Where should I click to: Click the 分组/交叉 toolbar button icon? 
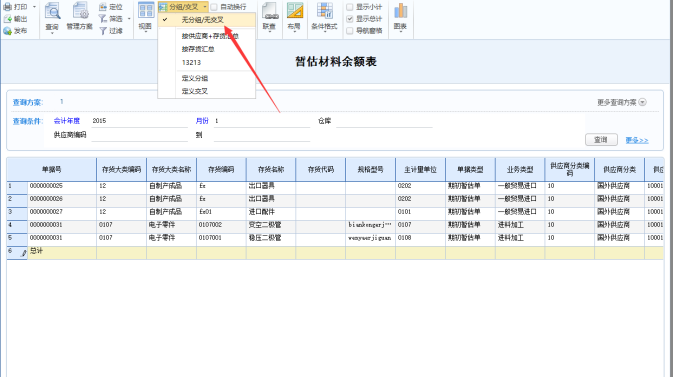163,6
